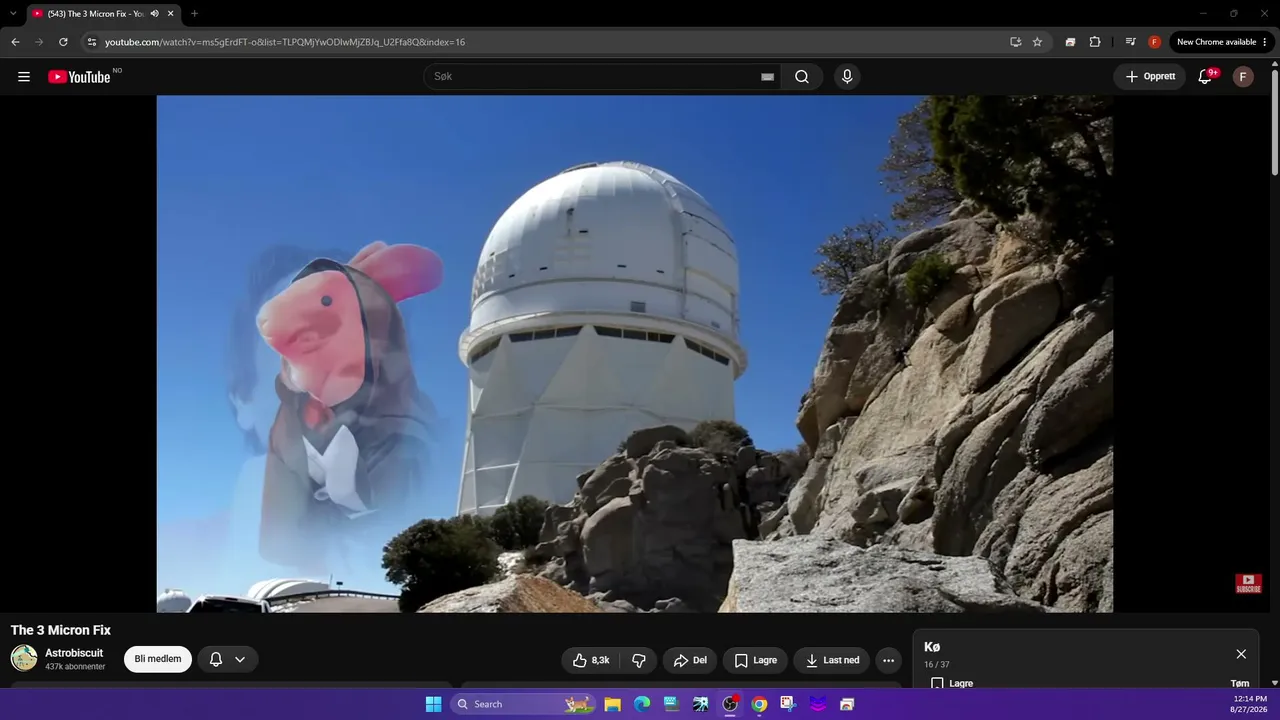This screenshot has height=720, width=1280.
Task: Open the YouTube guide hamburger menu
Action: [24, 77]
